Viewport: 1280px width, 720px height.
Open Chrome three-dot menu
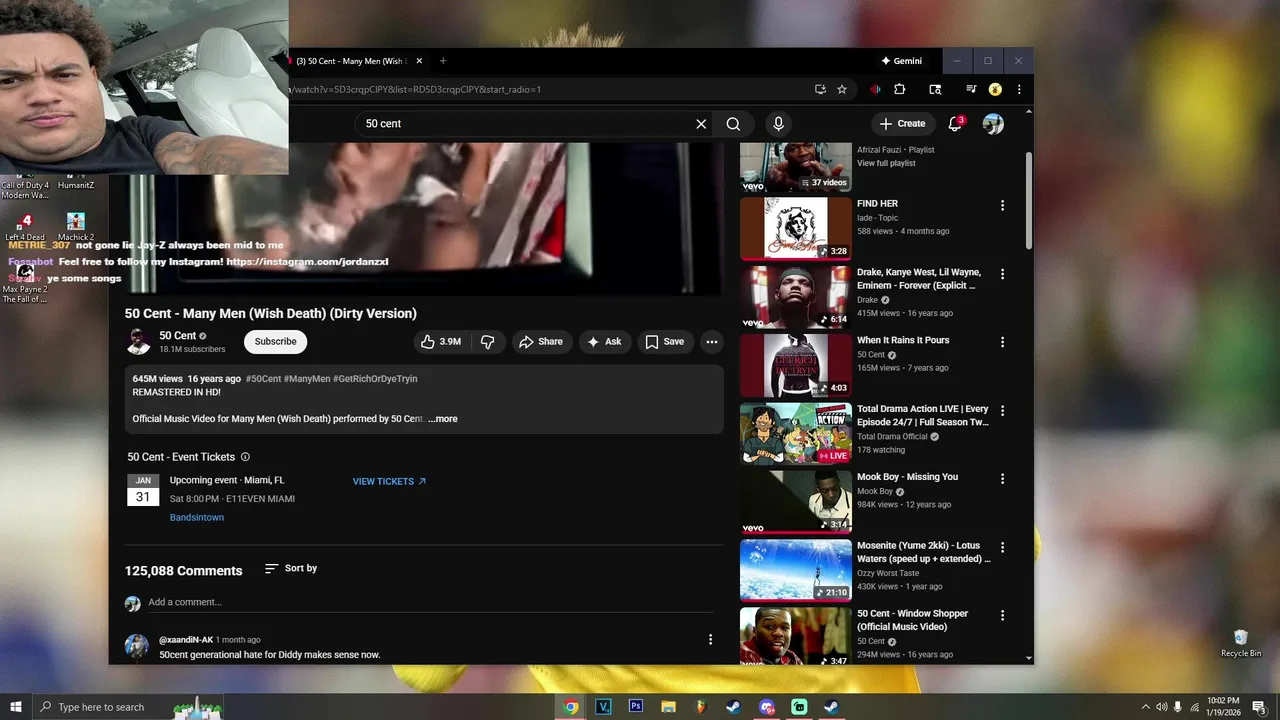click(x=1019, y=89)
